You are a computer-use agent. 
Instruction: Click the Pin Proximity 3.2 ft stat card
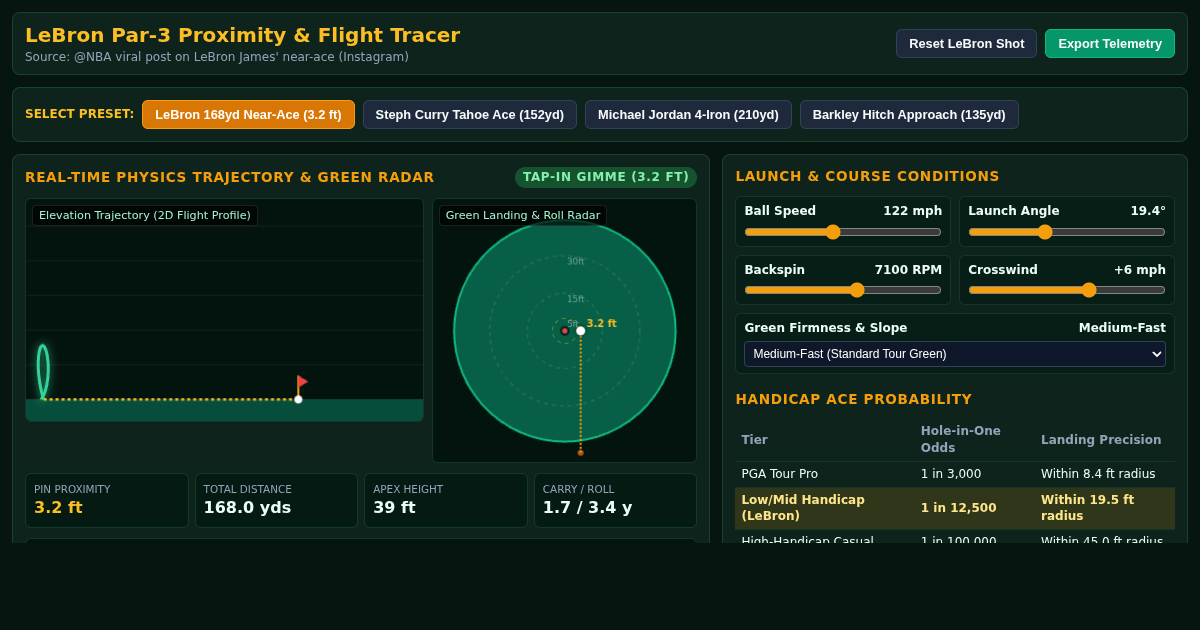coord(107,500)
